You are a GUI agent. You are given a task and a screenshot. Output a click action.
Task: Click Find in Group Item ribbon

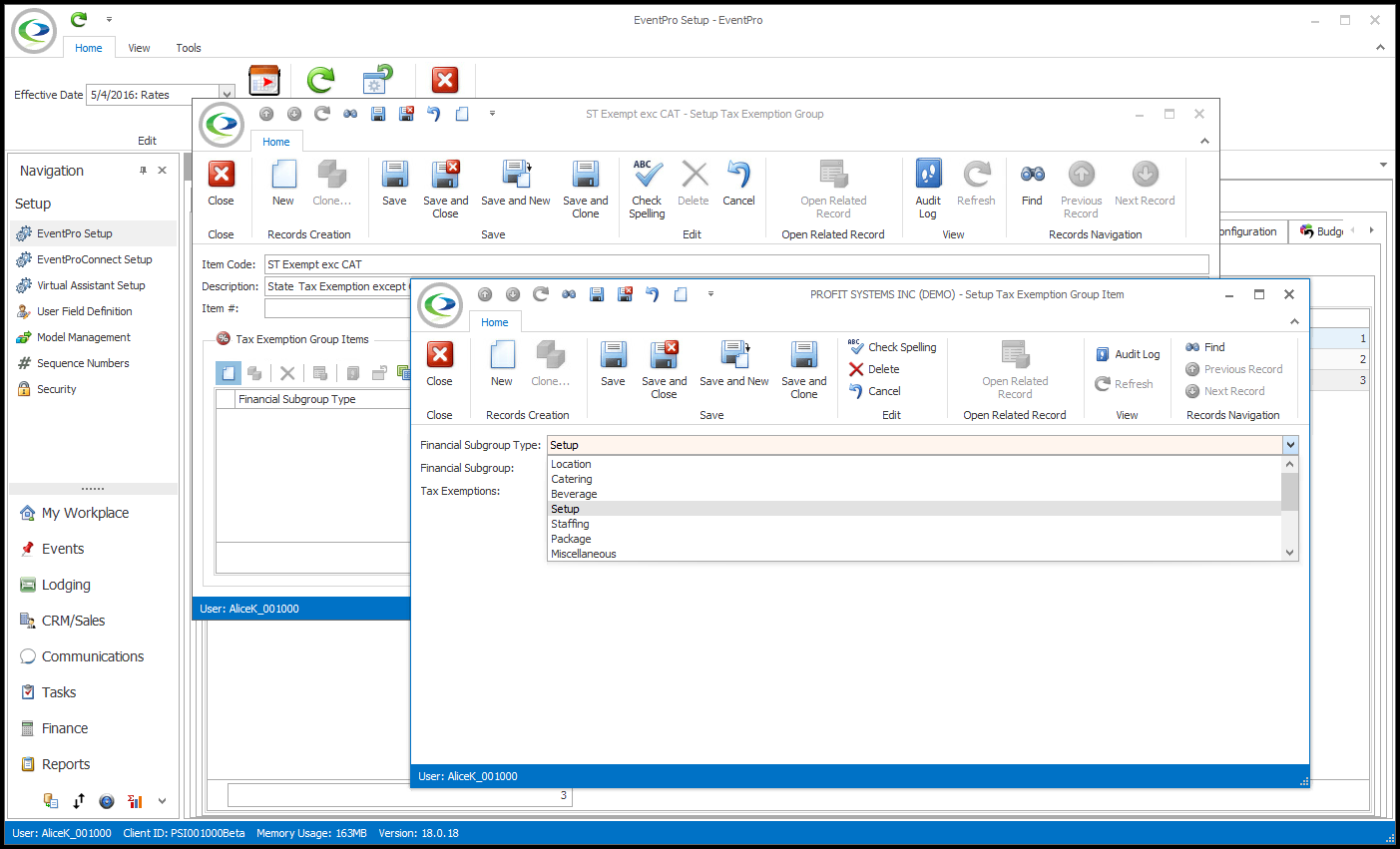(1204, 347)
